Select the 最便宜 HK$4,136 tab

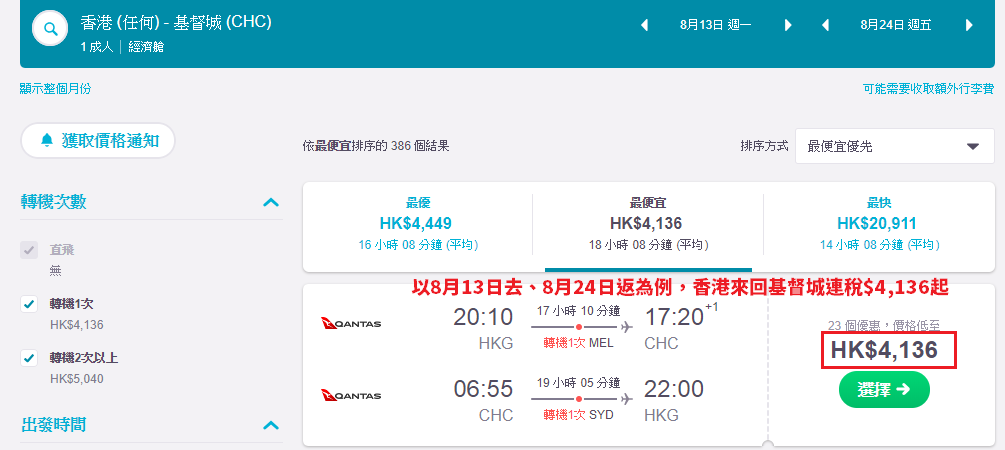(x=648, y=224)
